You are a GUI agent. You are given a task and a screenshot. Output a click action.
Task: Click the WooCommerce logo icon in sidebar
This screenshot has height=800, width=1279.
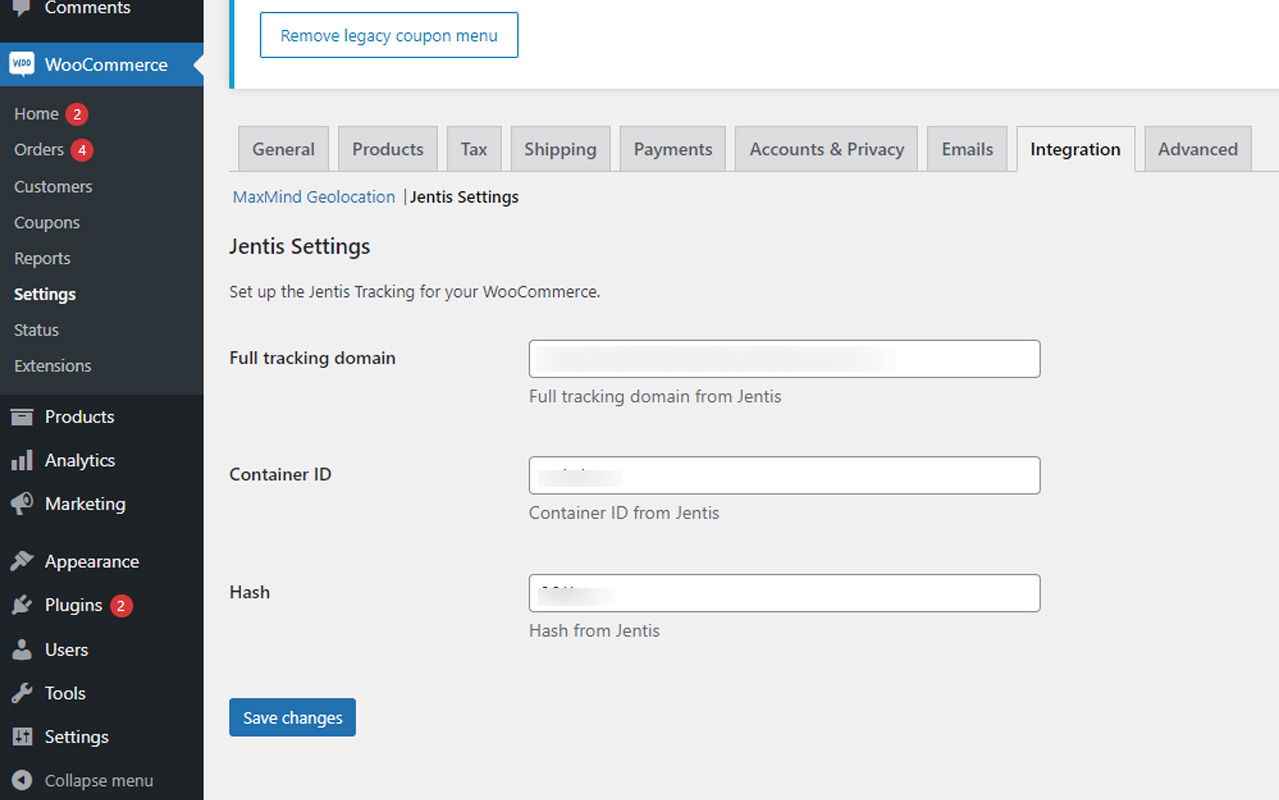click(22, 64)
